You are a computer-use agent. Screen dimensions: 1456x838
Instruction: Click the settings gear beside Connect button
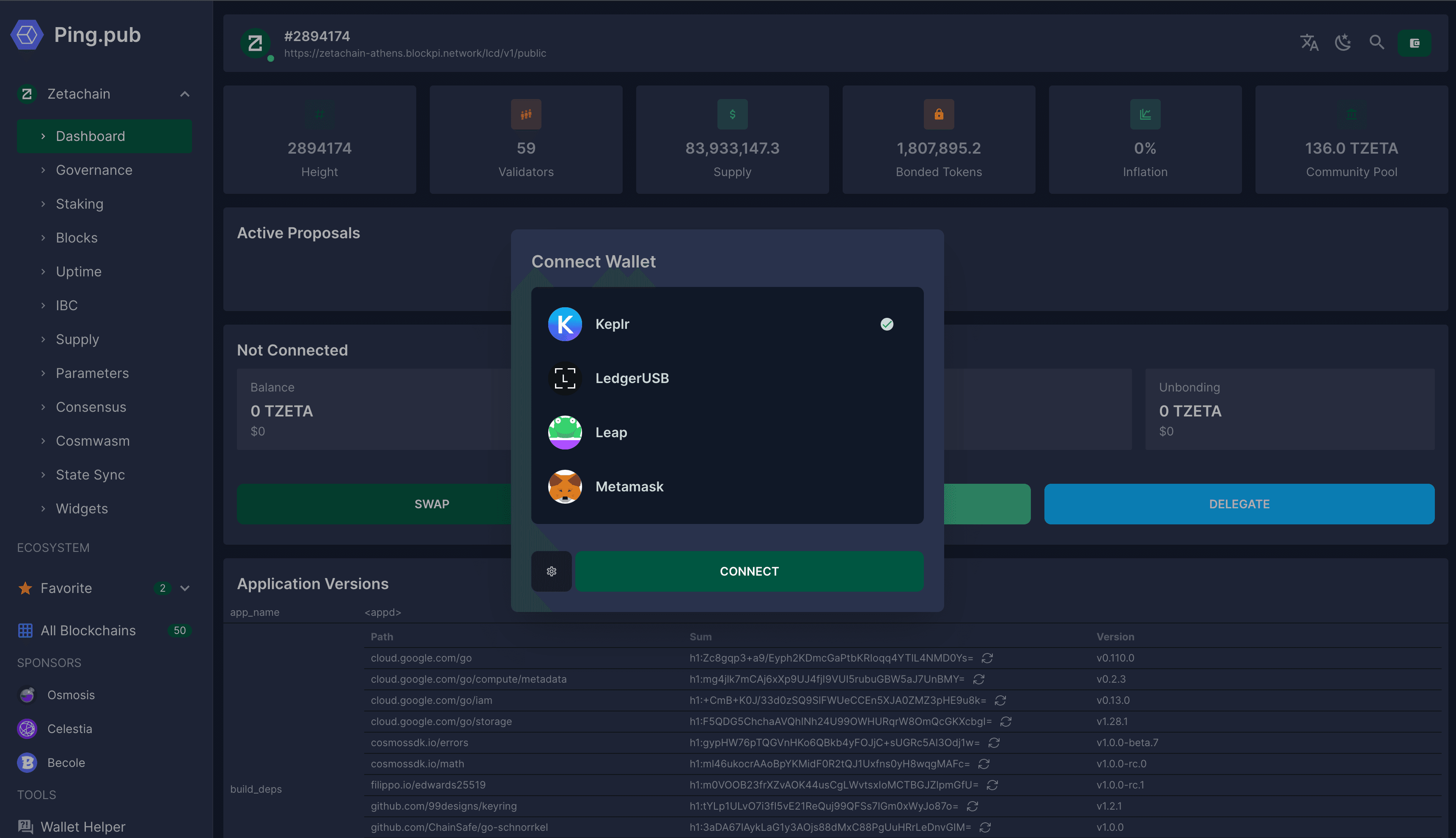coord(551,571)
